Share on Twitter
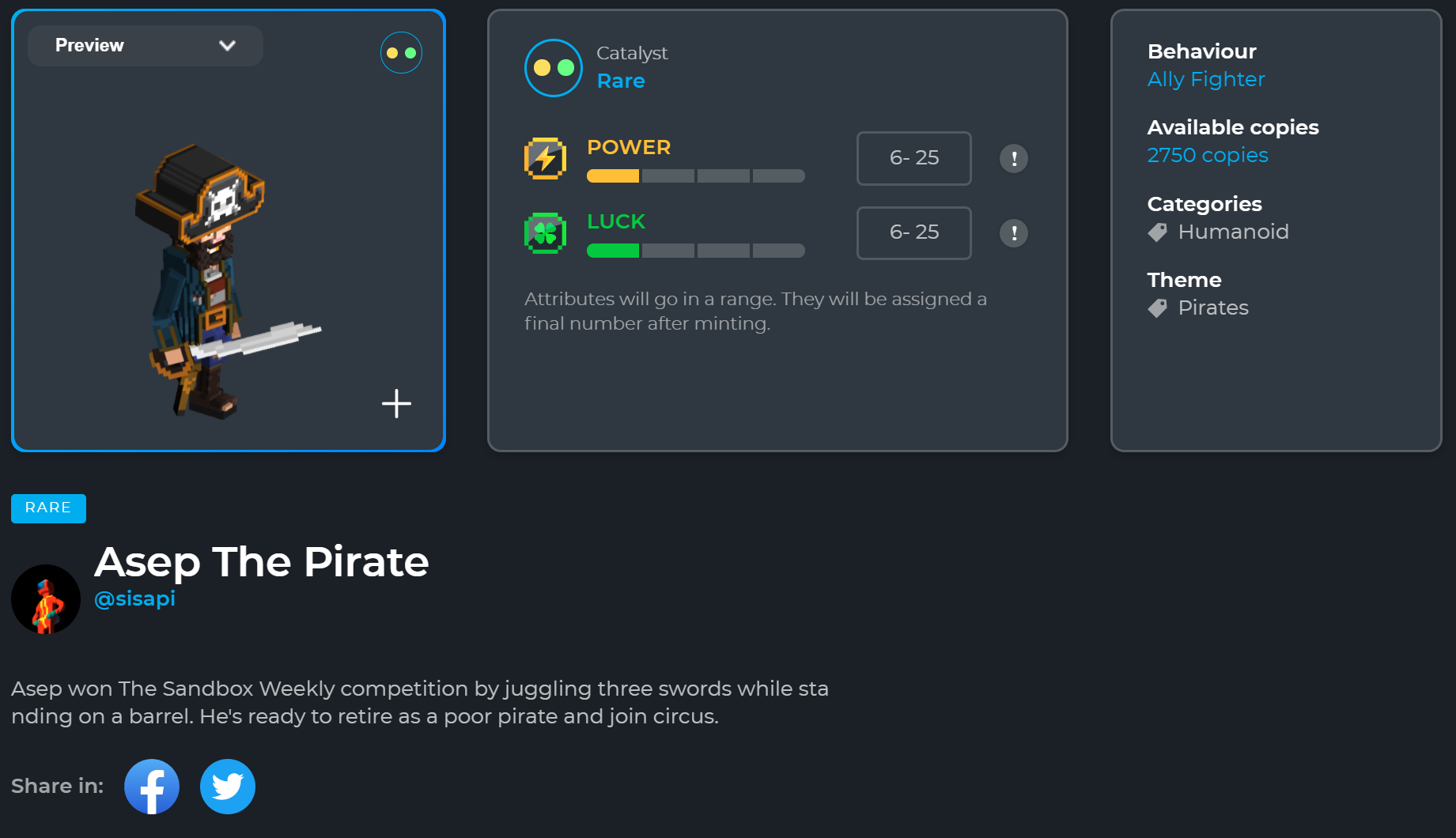1456x838 pixels. click(228, 787)
